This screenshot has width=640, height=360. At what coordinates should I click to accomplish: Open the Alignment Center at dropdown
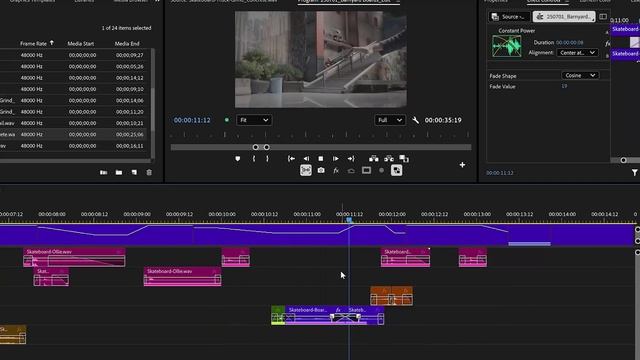577,53
